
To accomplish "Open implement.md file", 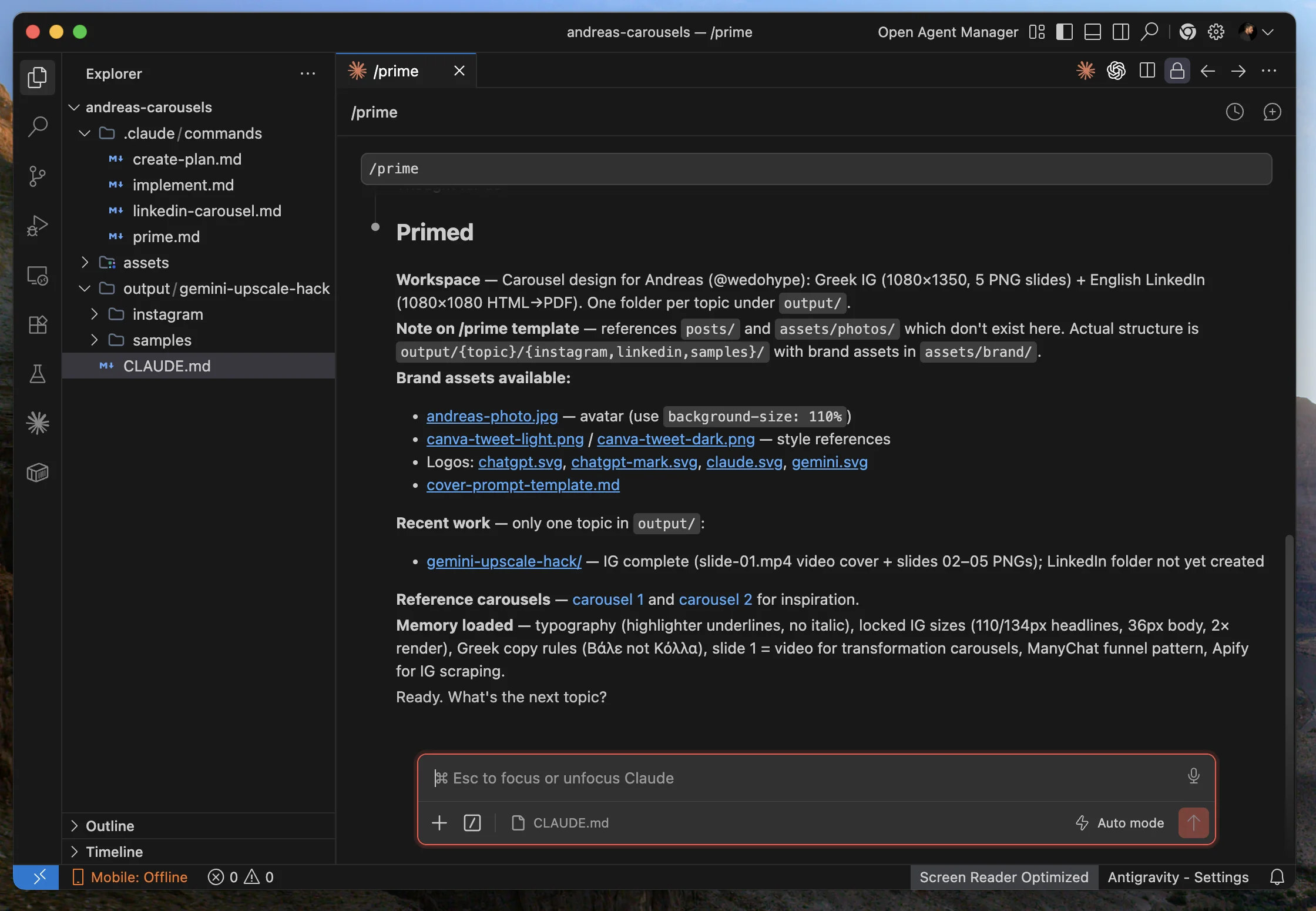I will [x=199, y=185].
